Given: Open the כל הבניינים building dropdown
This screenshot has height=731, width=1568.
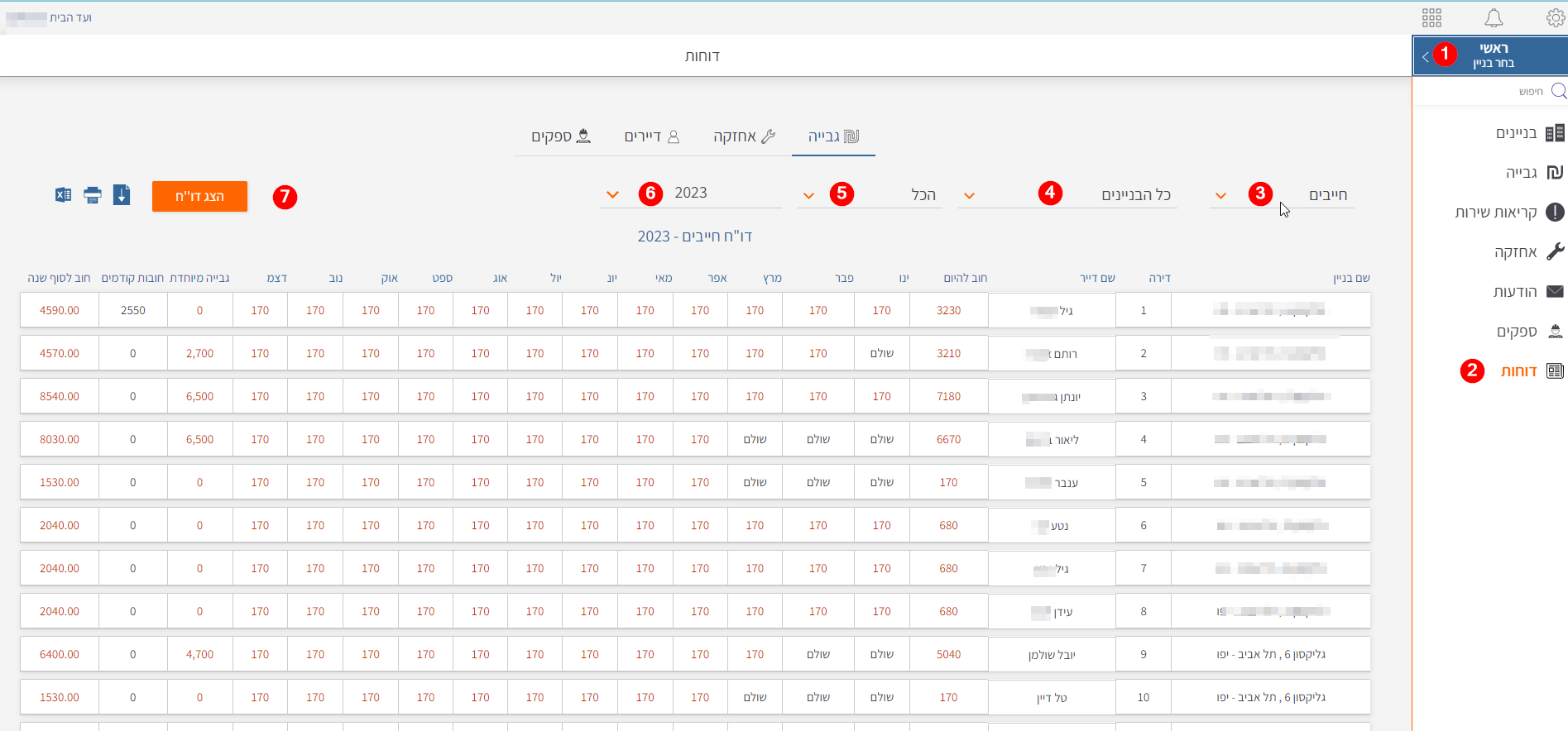Looking at the screenshot, I should (x=969, y=196).
